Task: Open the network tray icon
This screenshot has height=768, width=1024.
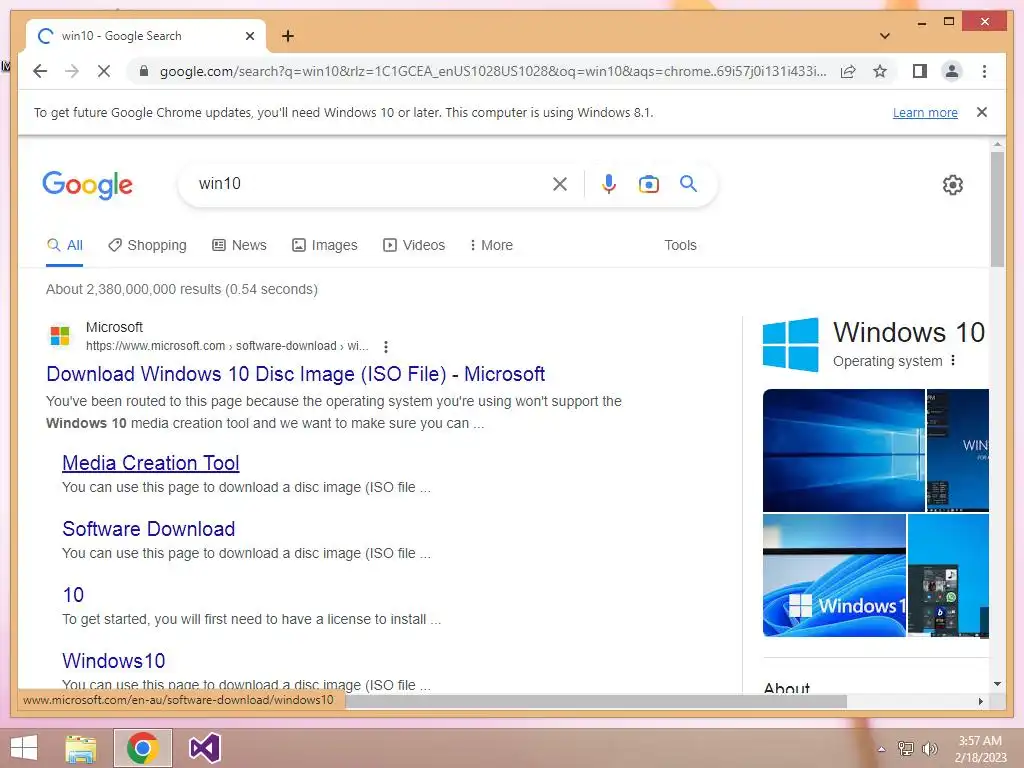Action: [905, 748]
